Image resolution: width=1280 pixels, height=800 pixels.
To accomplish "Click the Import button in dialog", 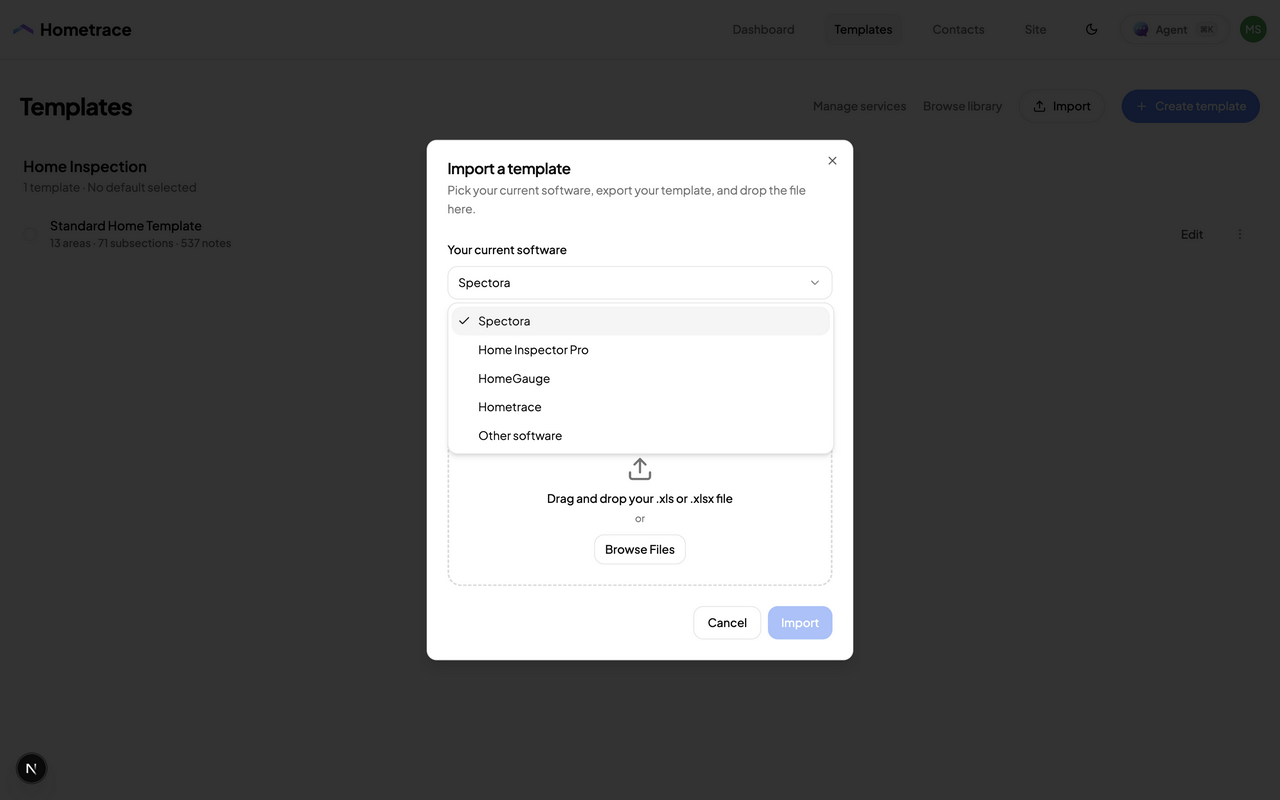I will click(x=800, y=623).
